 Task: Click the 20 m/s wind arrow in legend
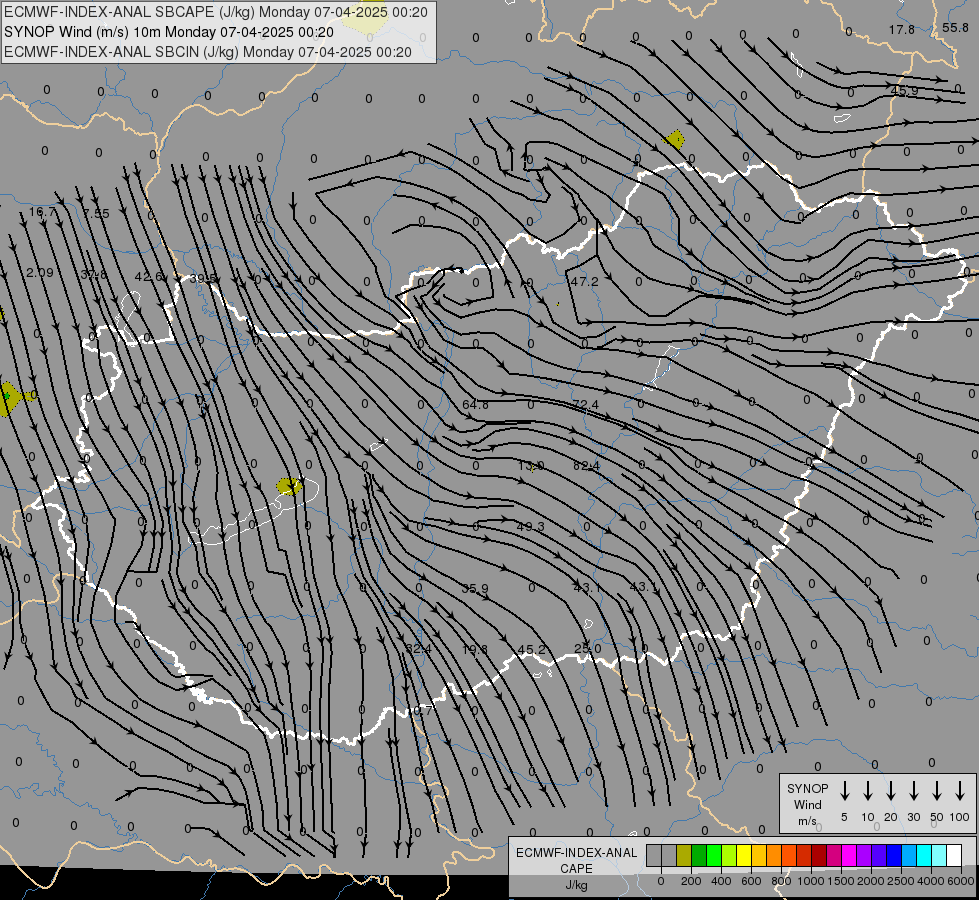[x=891, y=791]
